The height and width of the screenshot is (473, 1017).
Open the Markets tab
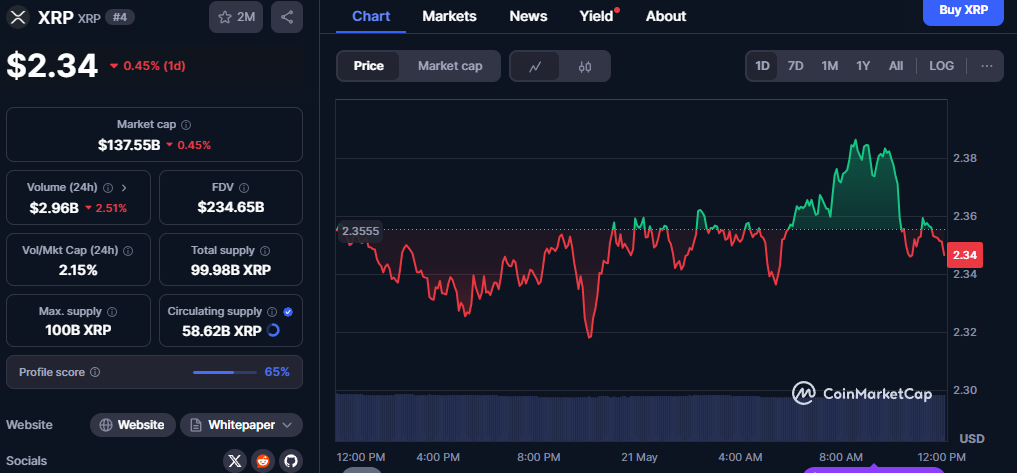tap(449, 16)
